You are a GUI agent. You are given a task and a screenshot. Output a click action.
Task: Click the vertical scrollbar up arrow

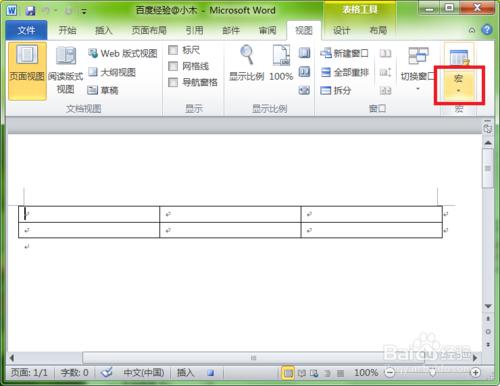point(488,143)
